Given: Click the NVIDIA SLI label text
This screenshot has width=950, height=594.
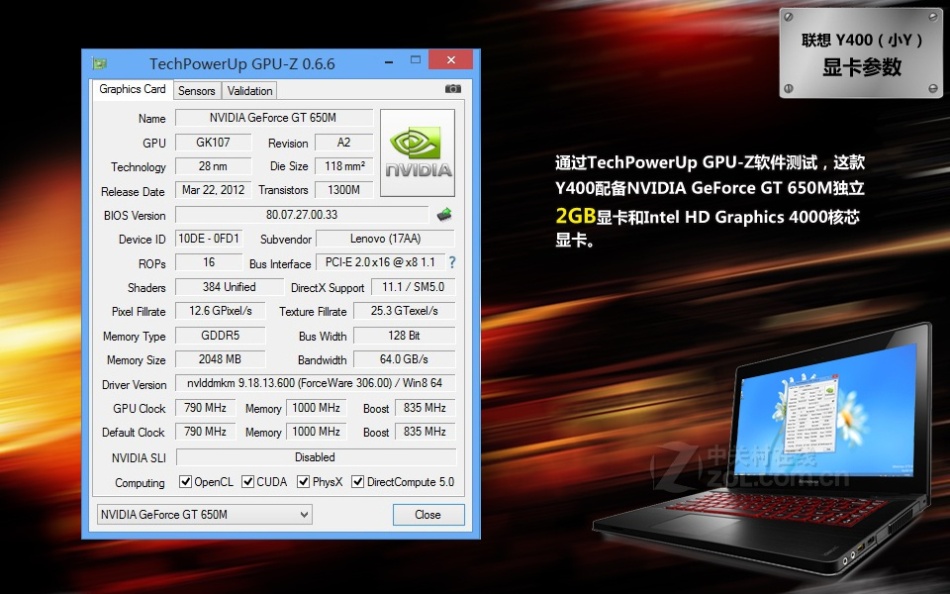Looking at the screenshot, I should pyautogui.click(x=138, y=458).
